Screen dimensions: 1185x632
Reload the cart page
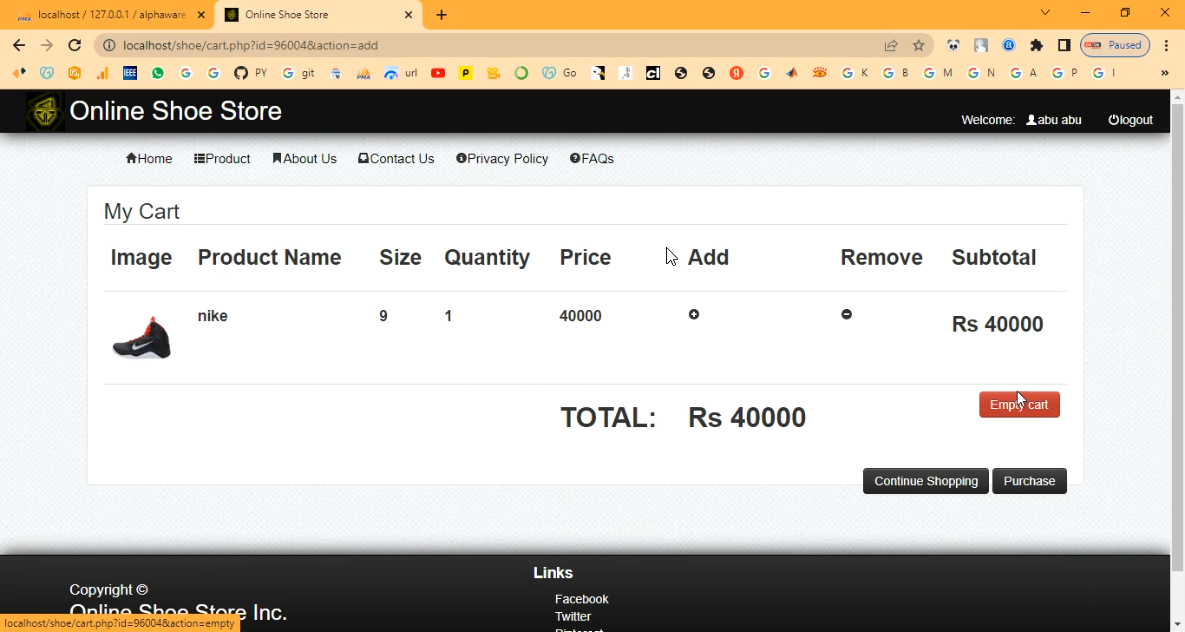pos(74,45)
